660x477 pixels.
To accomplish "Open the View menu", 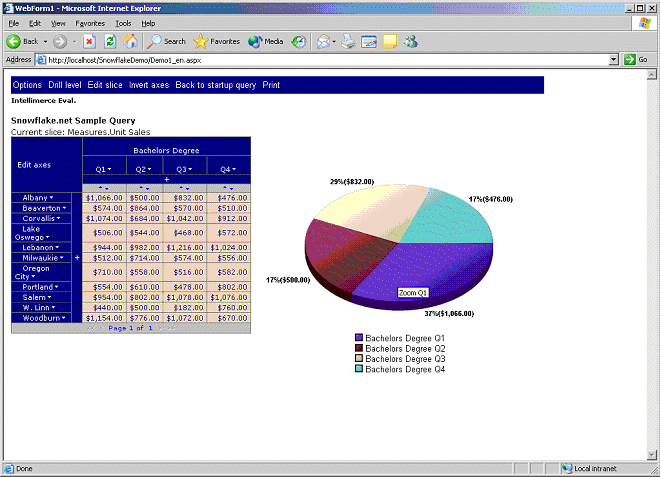I will 58,24.
